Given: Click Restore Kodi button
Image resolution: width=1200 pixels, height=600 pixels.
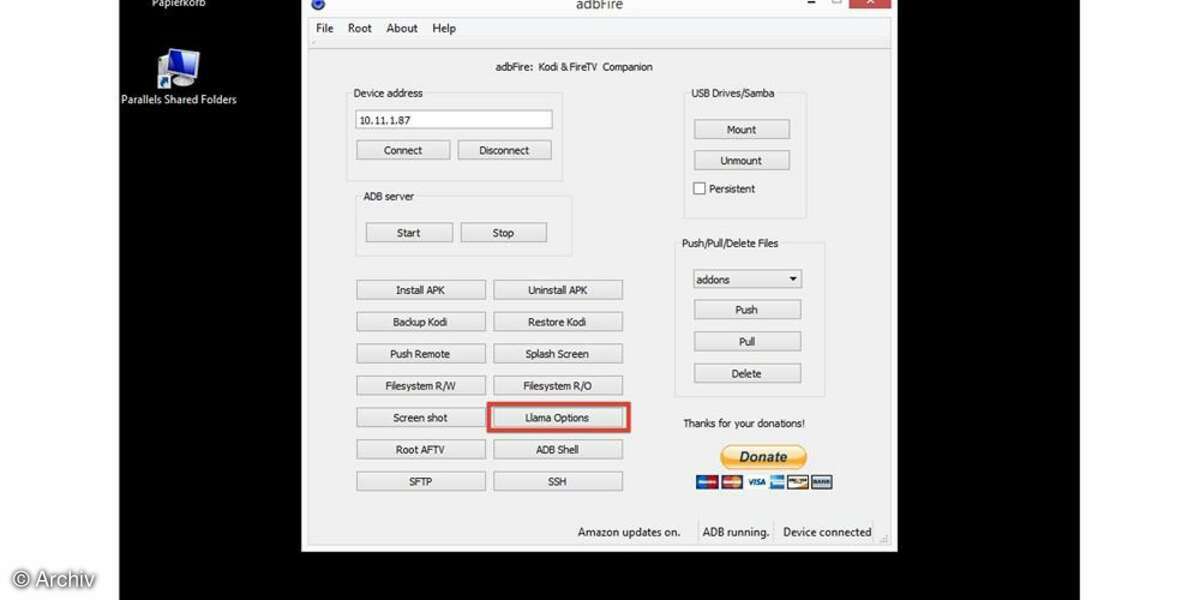Looking at the screenshot, I should 558,322.
